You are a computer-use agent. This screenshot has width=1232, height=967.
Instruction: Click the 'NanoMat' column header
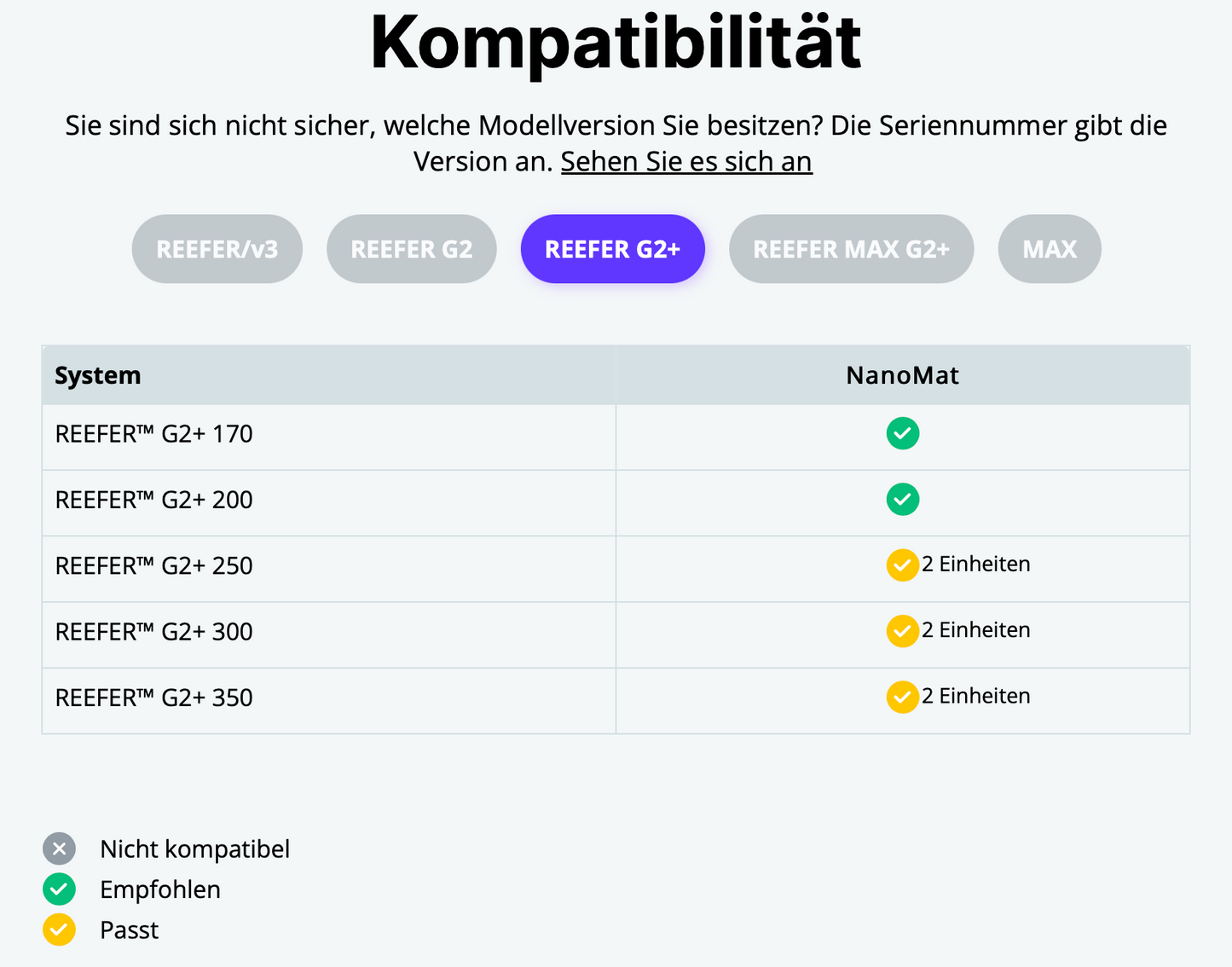point(902,375)
